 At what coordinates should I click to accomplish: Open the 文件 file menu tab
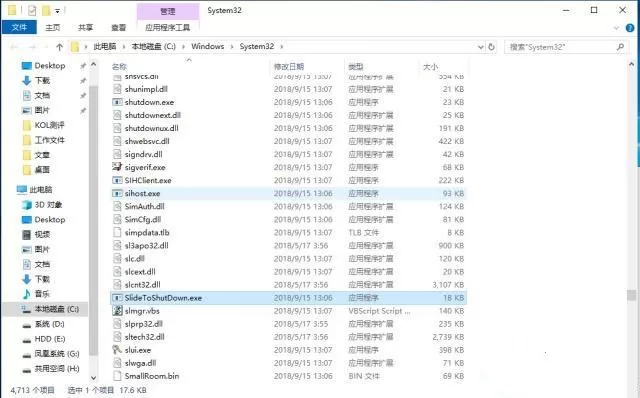pos(19,27)
